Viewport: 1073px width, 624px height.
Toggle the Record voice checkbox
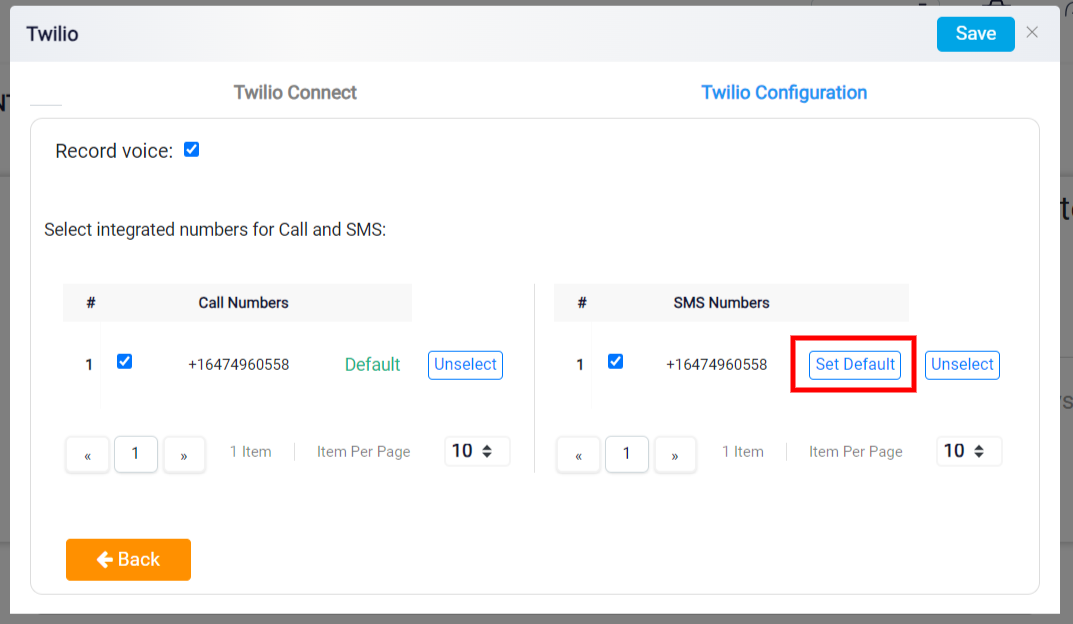pos(192,150)
